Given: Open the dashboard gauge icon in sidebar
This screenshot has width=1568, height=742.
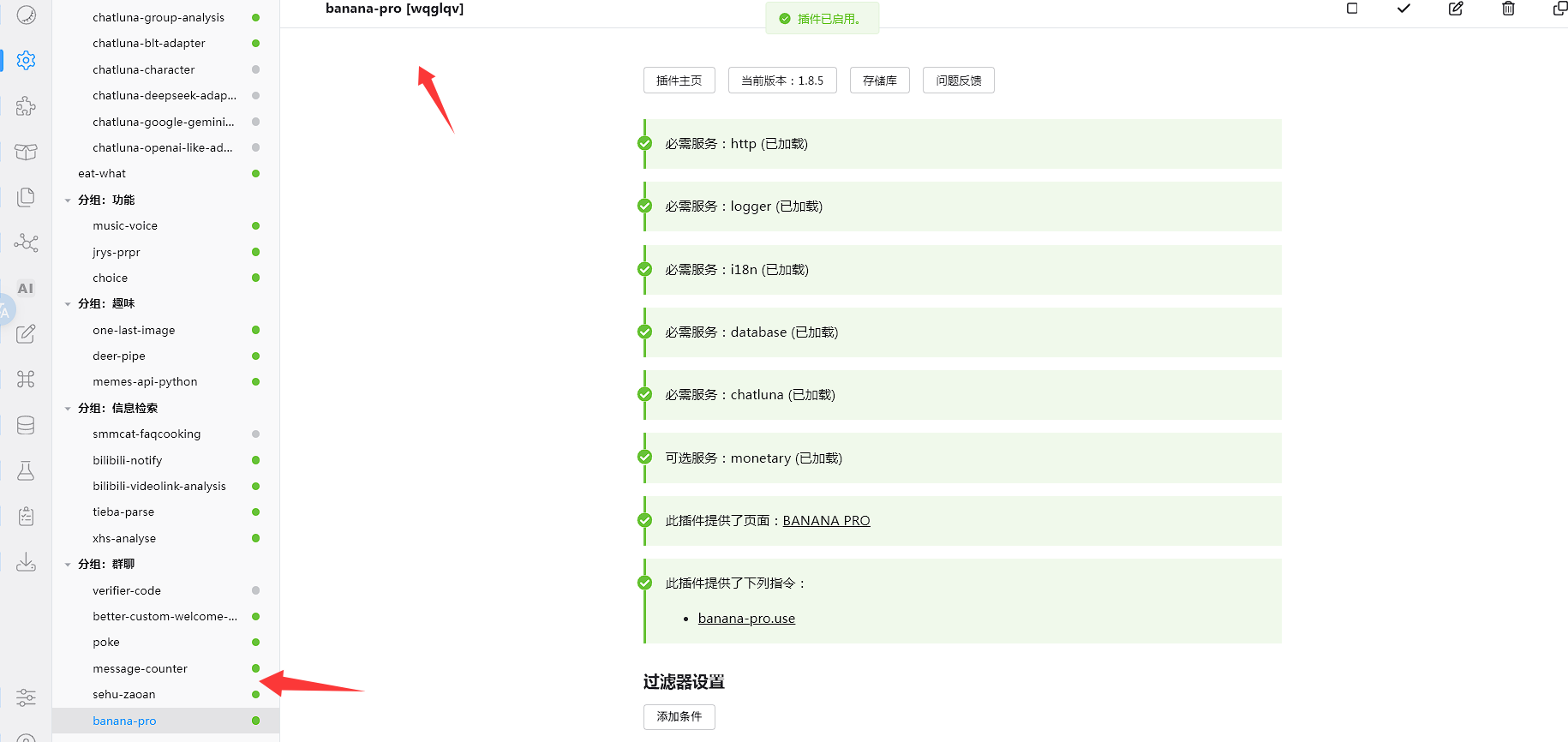Looking at the screenshot, I should point(27,15).
